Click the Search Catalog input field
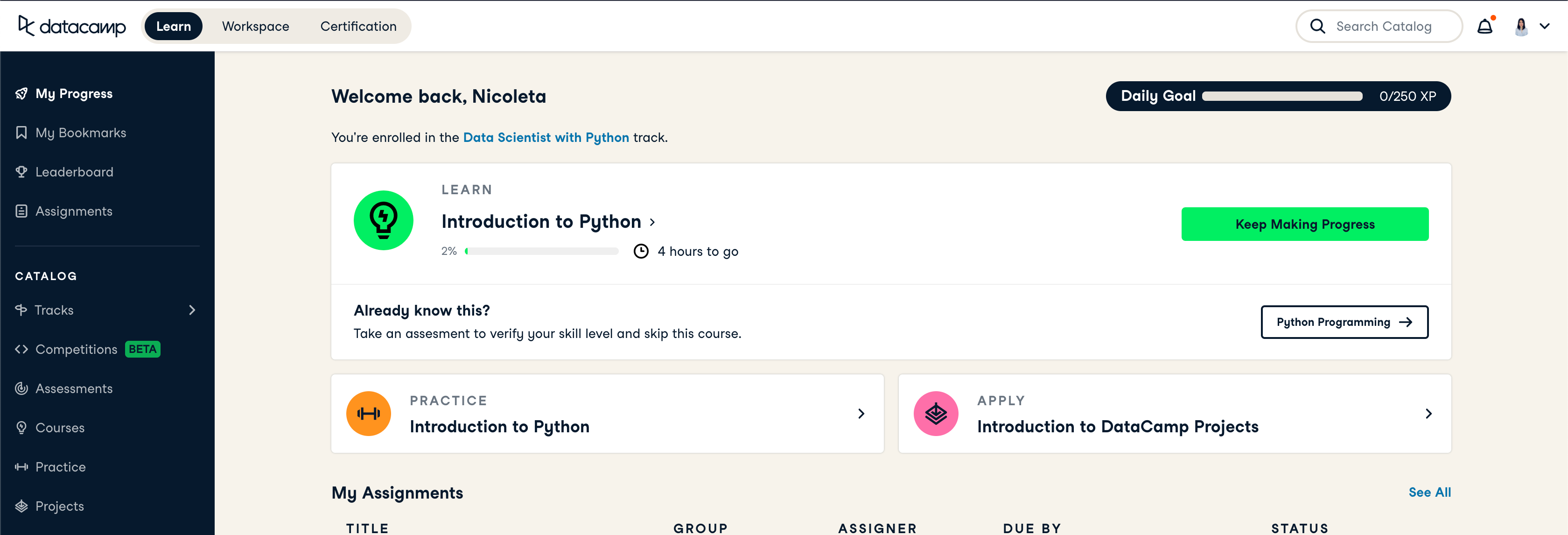 [1379, 26]
